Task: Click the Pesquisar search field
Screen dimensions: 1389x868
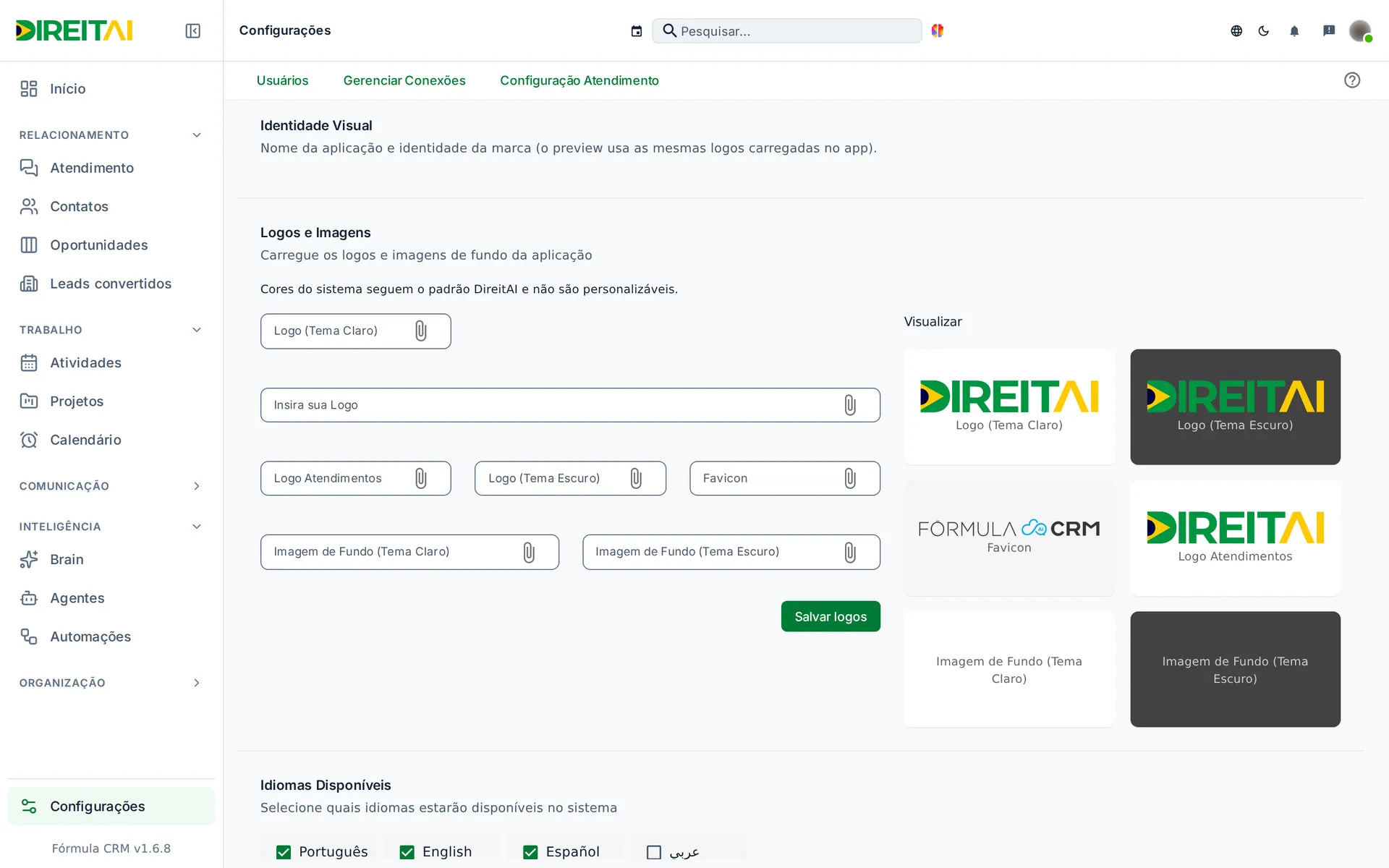Action: (787, 31)
